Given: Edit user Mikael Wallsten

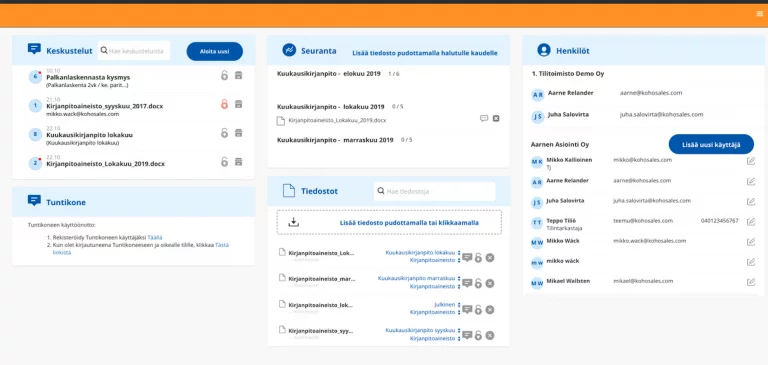Looking at the screenshot, I should click(x=751, y=282).
